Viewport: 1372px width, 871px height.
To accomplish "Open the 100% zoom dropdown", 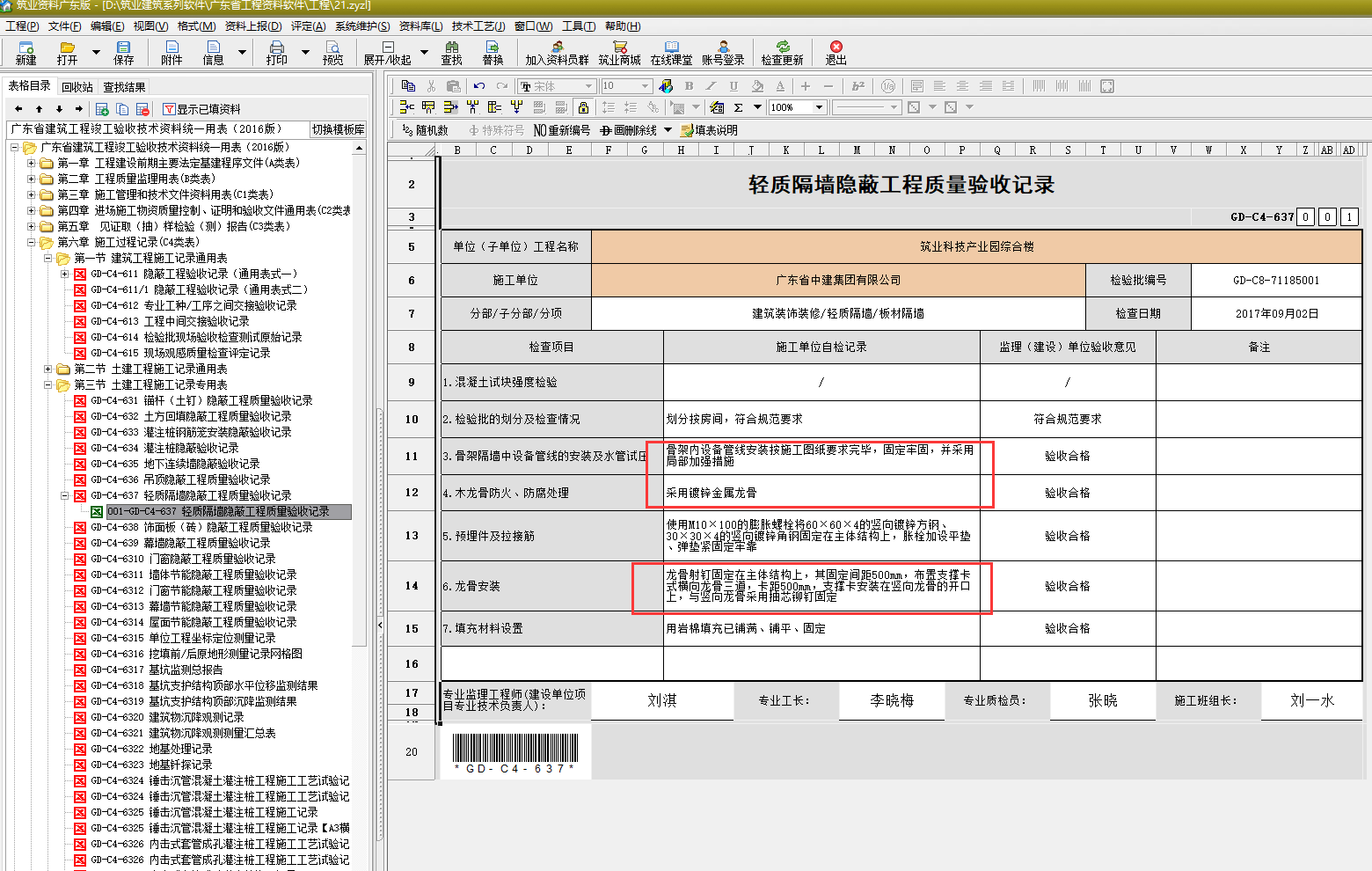I will [819, 107].
